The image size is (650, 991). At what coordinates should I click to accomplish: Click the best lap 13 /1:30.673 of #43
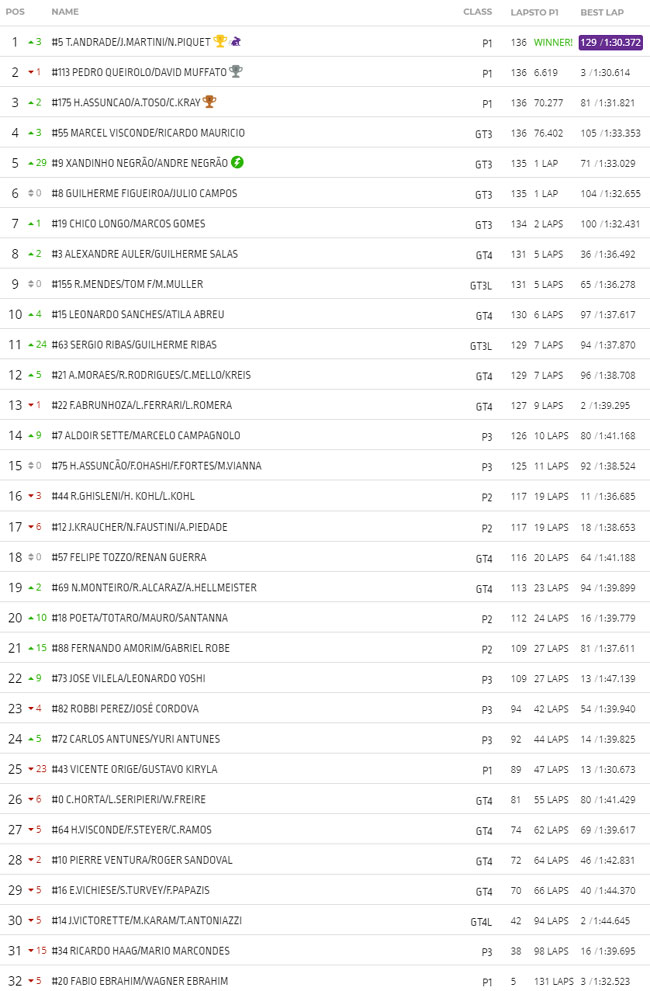[608, 770]
